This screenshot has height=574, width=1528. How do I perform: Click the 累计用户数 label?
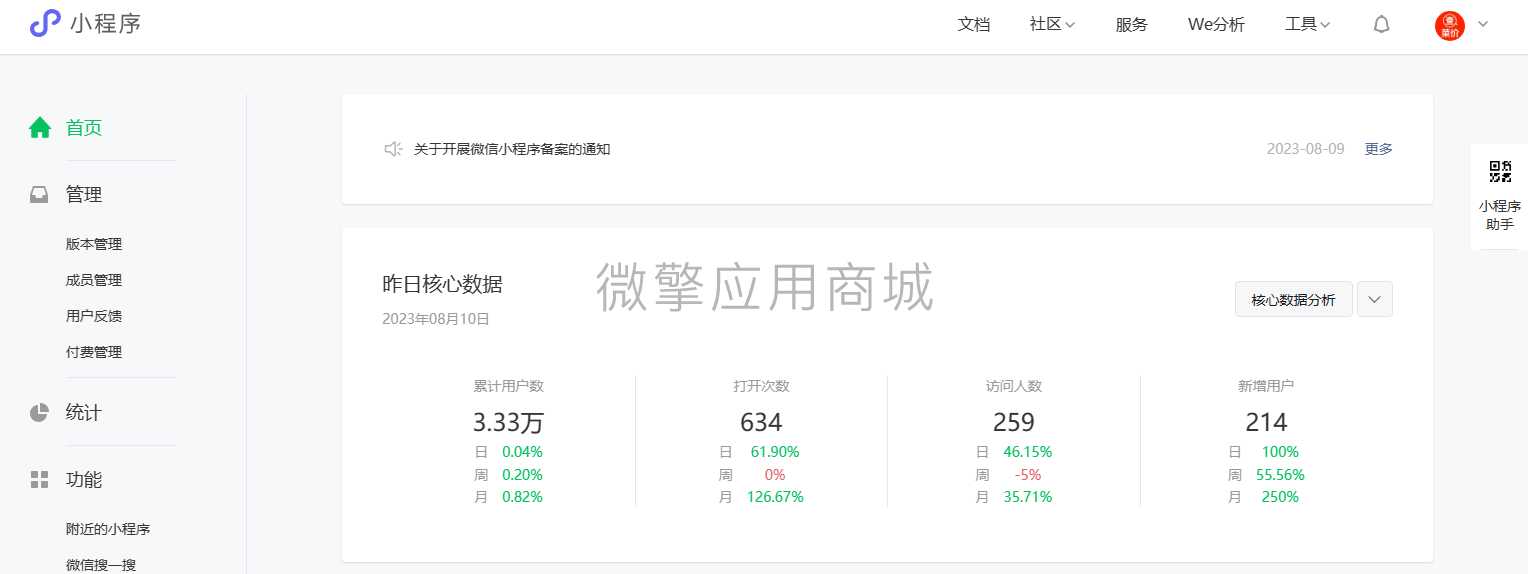(509, 386)
